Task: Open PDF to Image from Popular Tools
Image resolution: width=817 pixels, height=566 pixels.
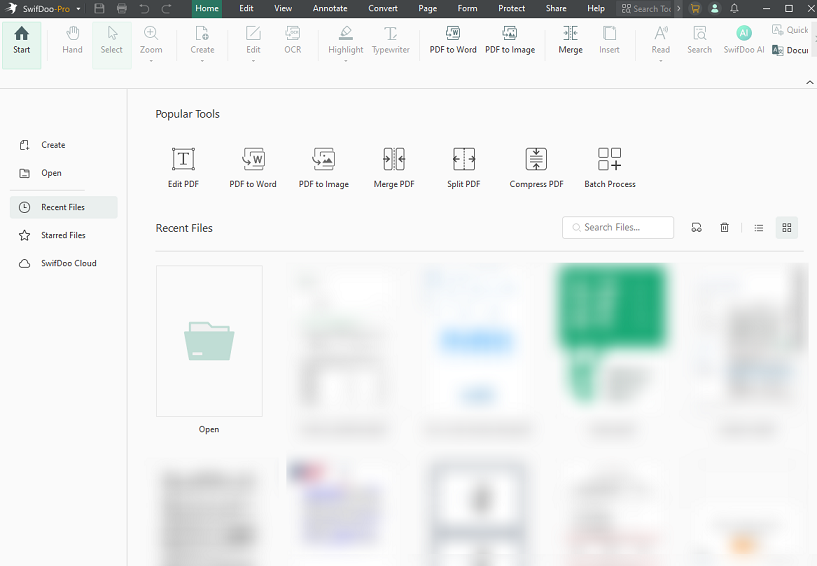Action: tap(324, 168)
